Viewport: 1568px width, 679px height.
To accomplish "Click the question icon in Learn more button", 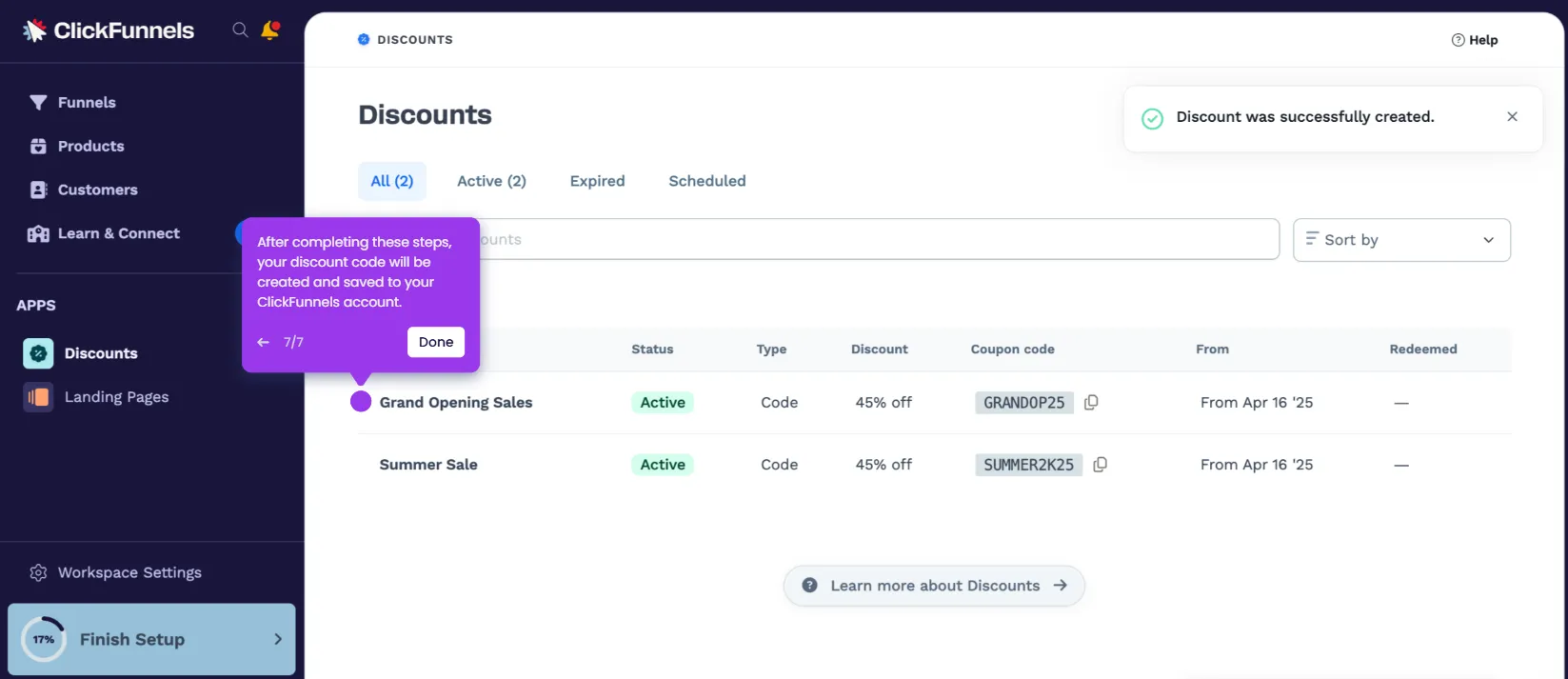I will [x=809, y=586].
